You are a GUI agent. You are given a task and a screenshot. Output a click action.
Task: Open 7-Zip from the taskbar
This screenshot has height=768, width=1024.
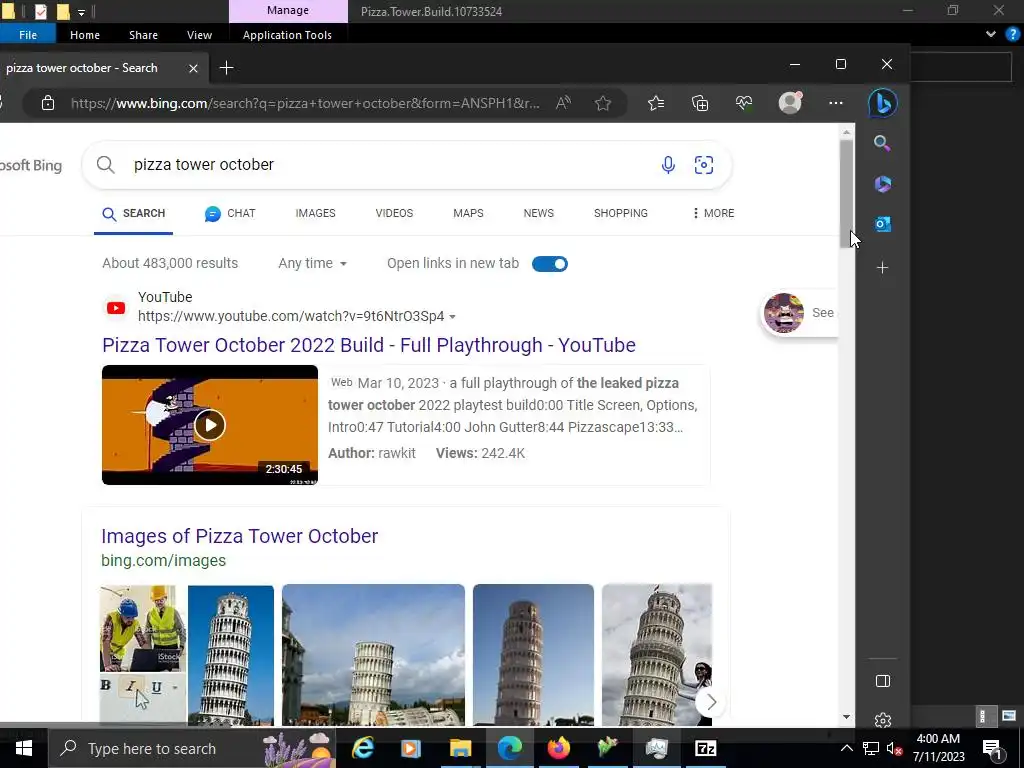[705, 748]
